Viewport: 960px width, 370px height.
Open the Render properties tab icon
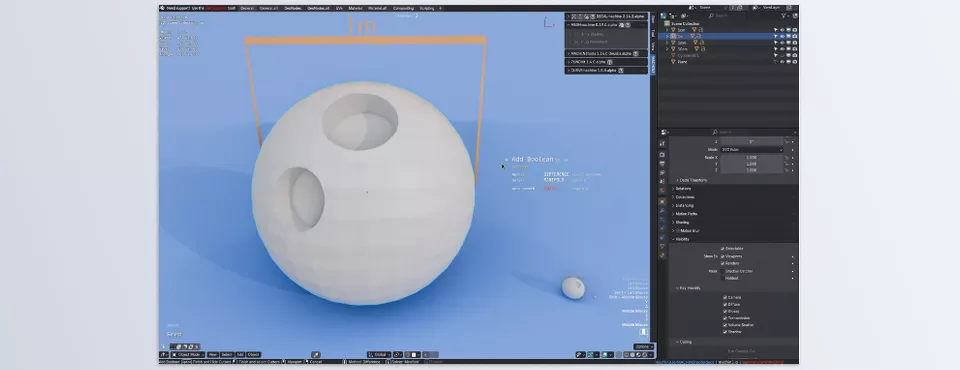[x=662, y=155]
